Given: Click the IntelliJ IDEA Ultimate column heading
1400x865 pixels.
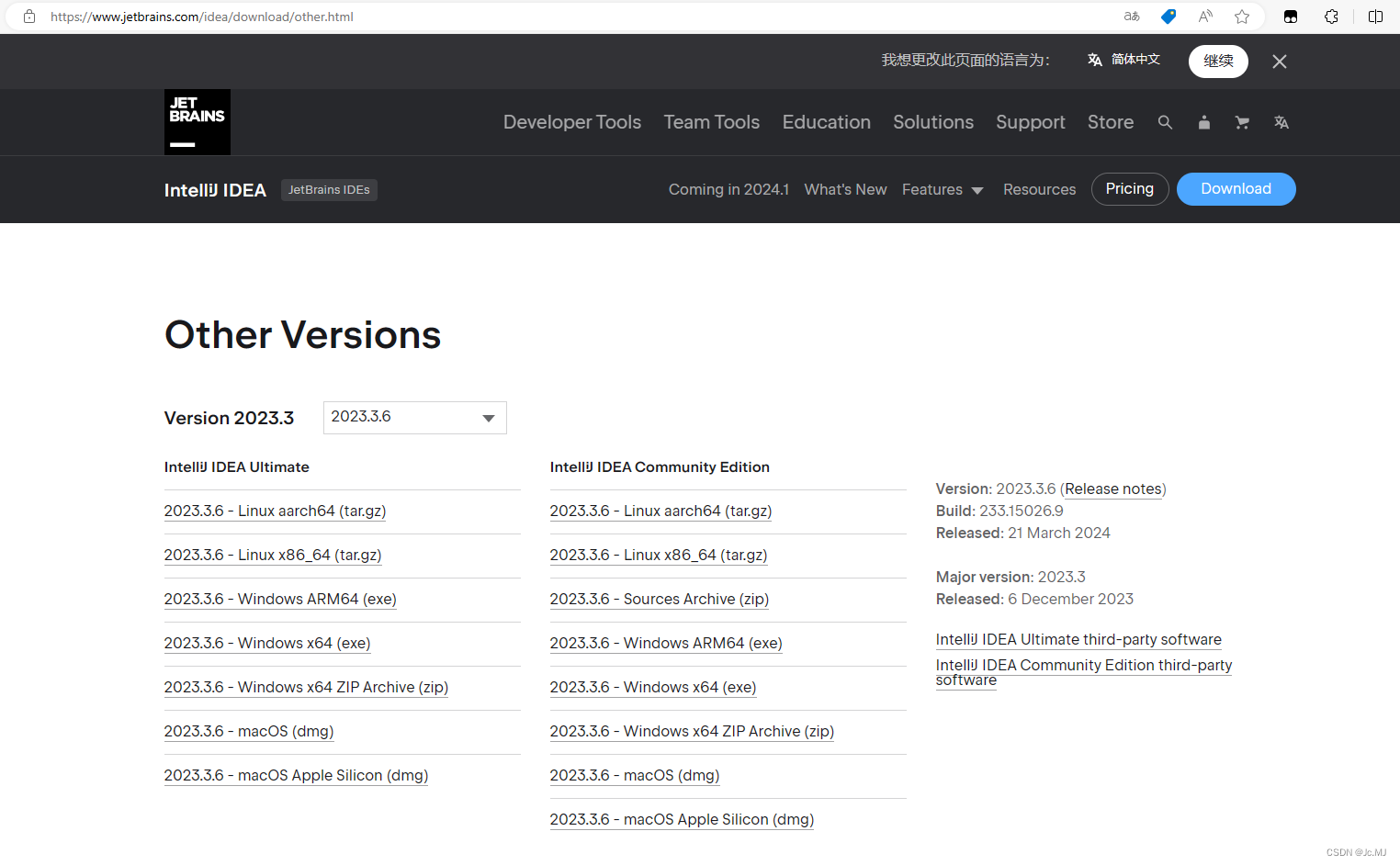Looking at the screenshot, I should (x=237, y=467).
